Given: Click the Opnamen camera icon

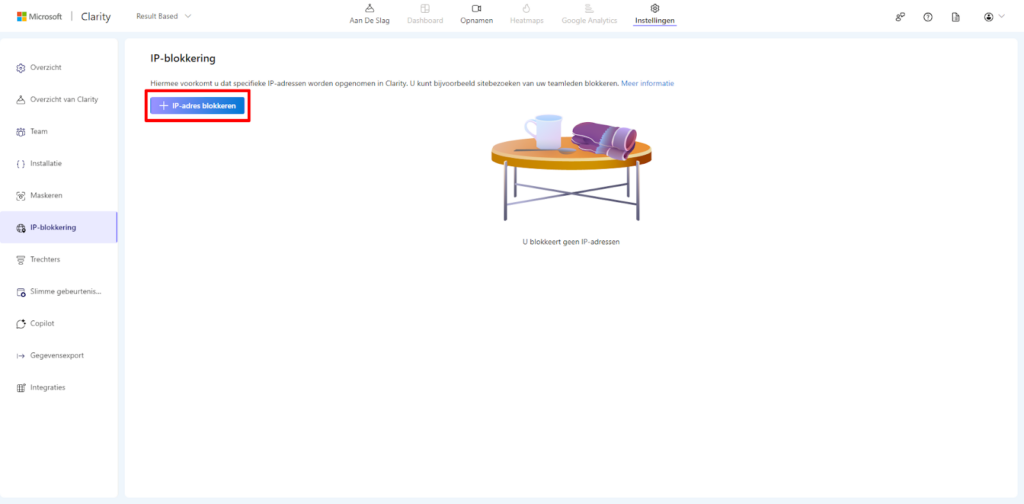Looking at the screenshot, I should (x=477, y=8).
